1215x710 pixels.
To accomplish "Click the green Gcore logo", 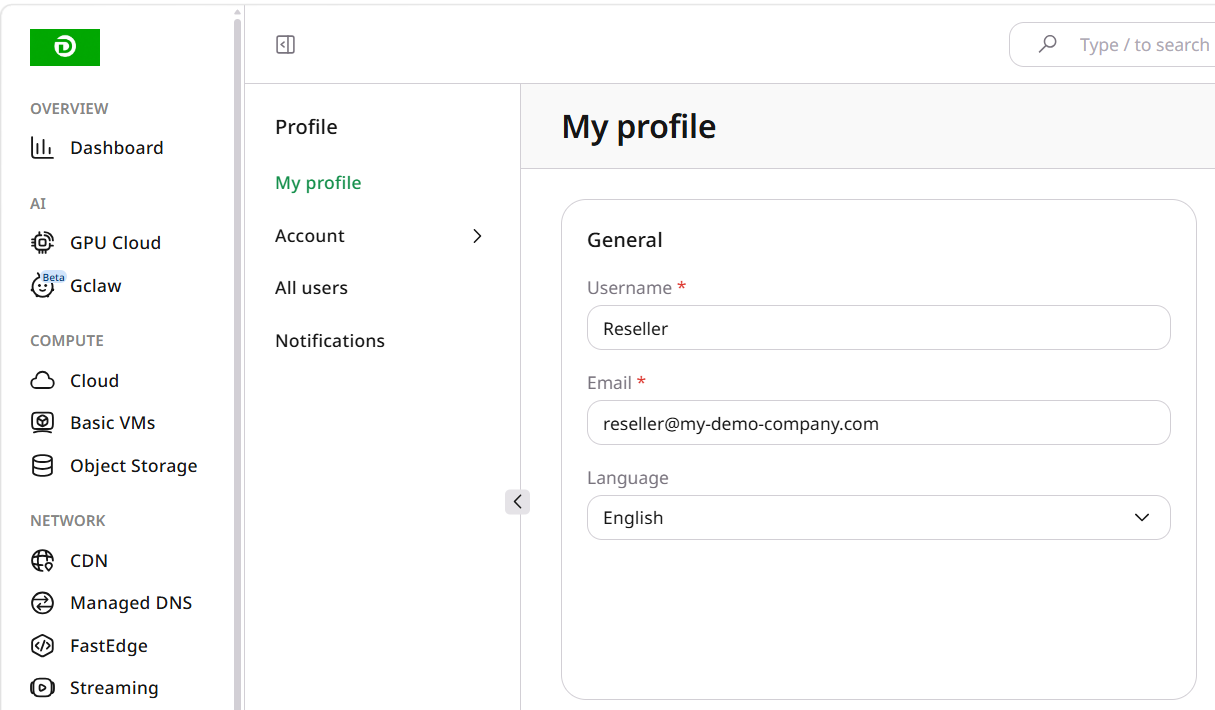I will click(x=65, y=47).
